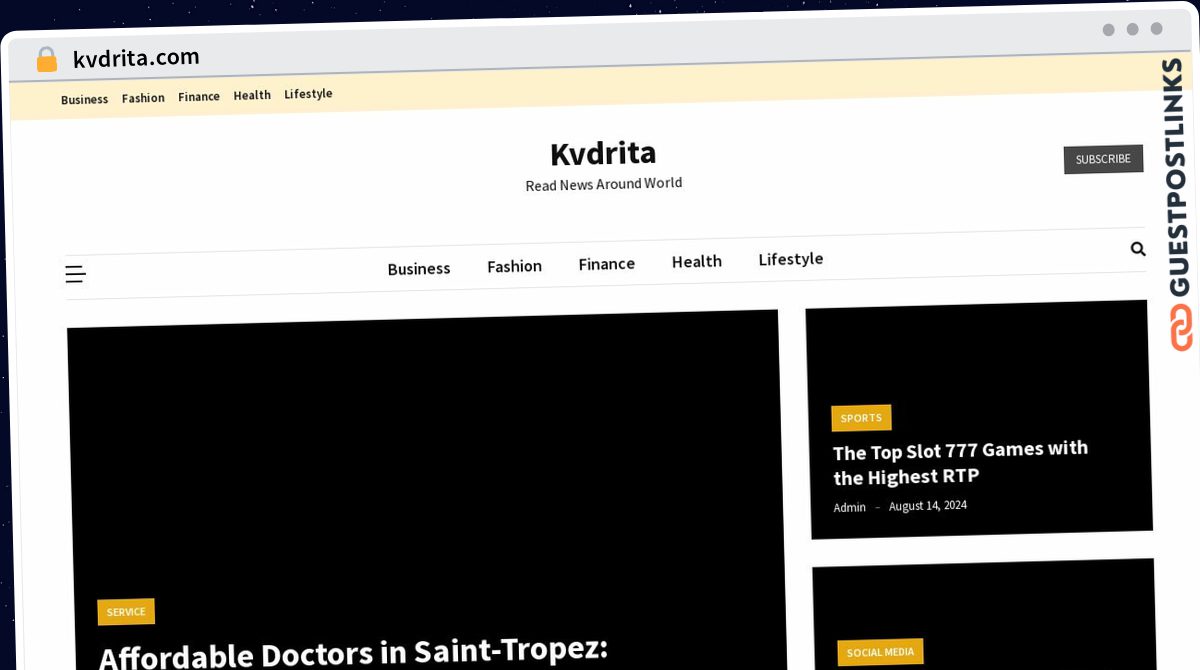Select Lifestyle in the main navigation
This screenshot has height=670, width=1200.
point(791,259)
